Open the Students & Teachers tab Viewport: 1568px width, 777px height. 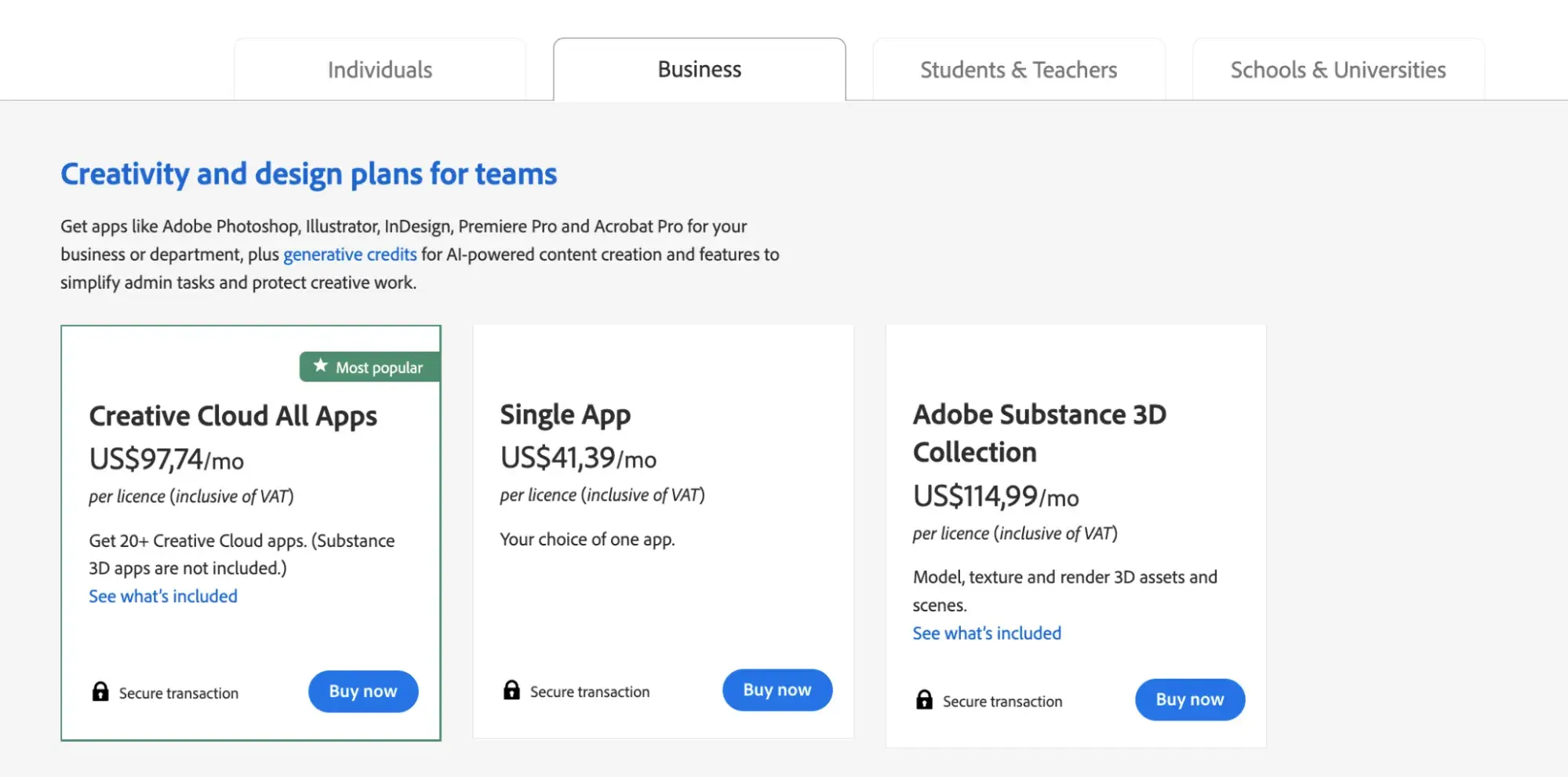point(1019,70)
